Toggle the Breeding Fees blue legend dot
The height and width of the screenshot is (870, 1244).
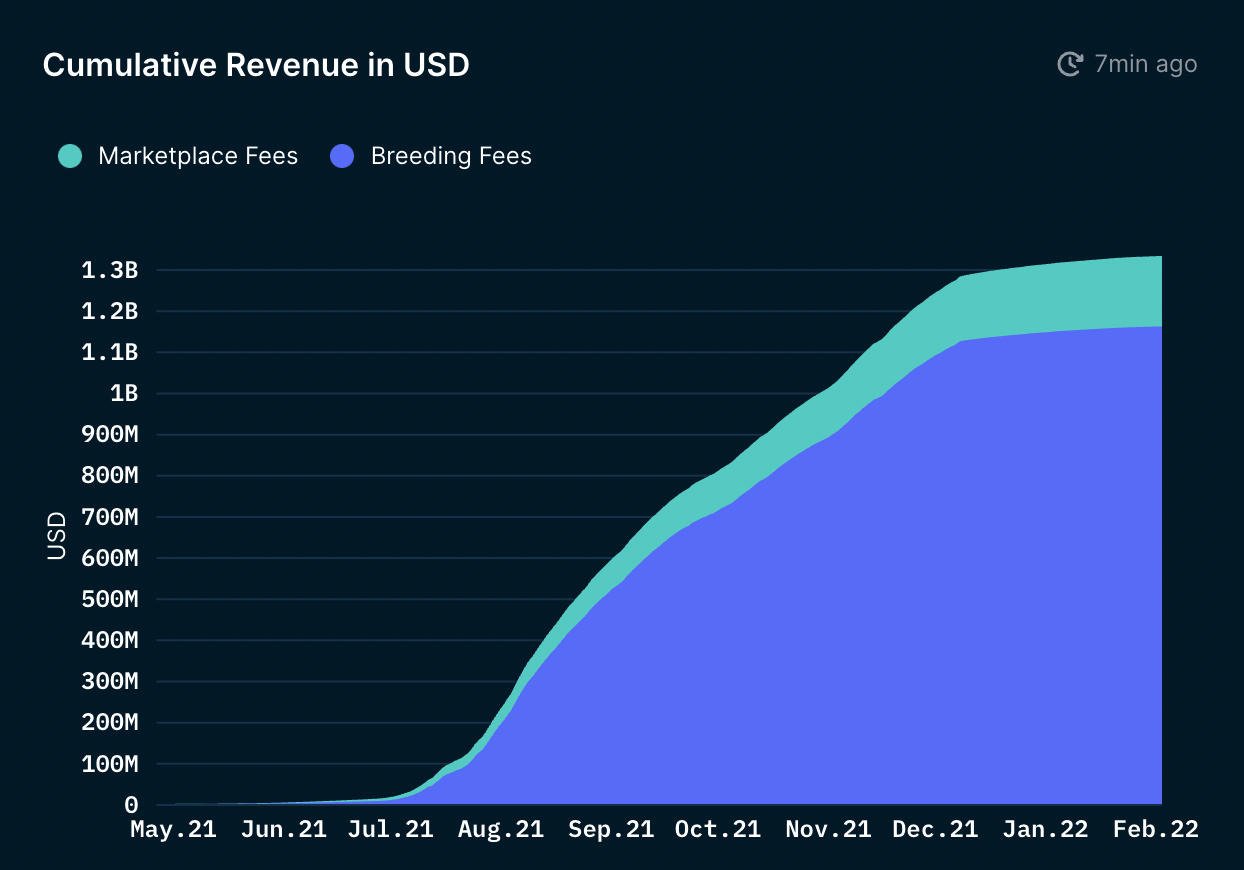pos(342,156)
